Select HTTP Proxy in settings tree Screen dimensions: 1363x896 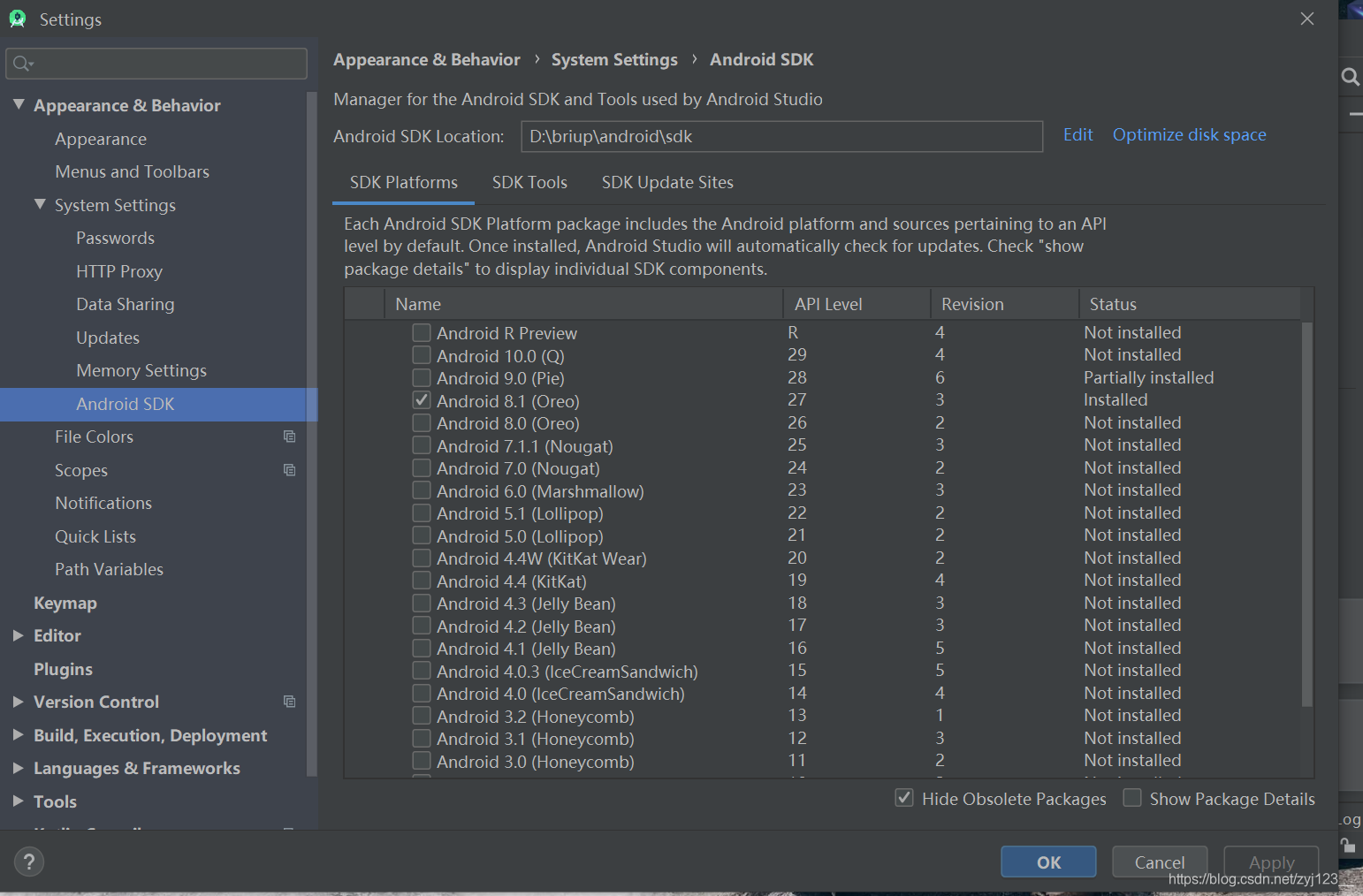click(x=119, y=271)
